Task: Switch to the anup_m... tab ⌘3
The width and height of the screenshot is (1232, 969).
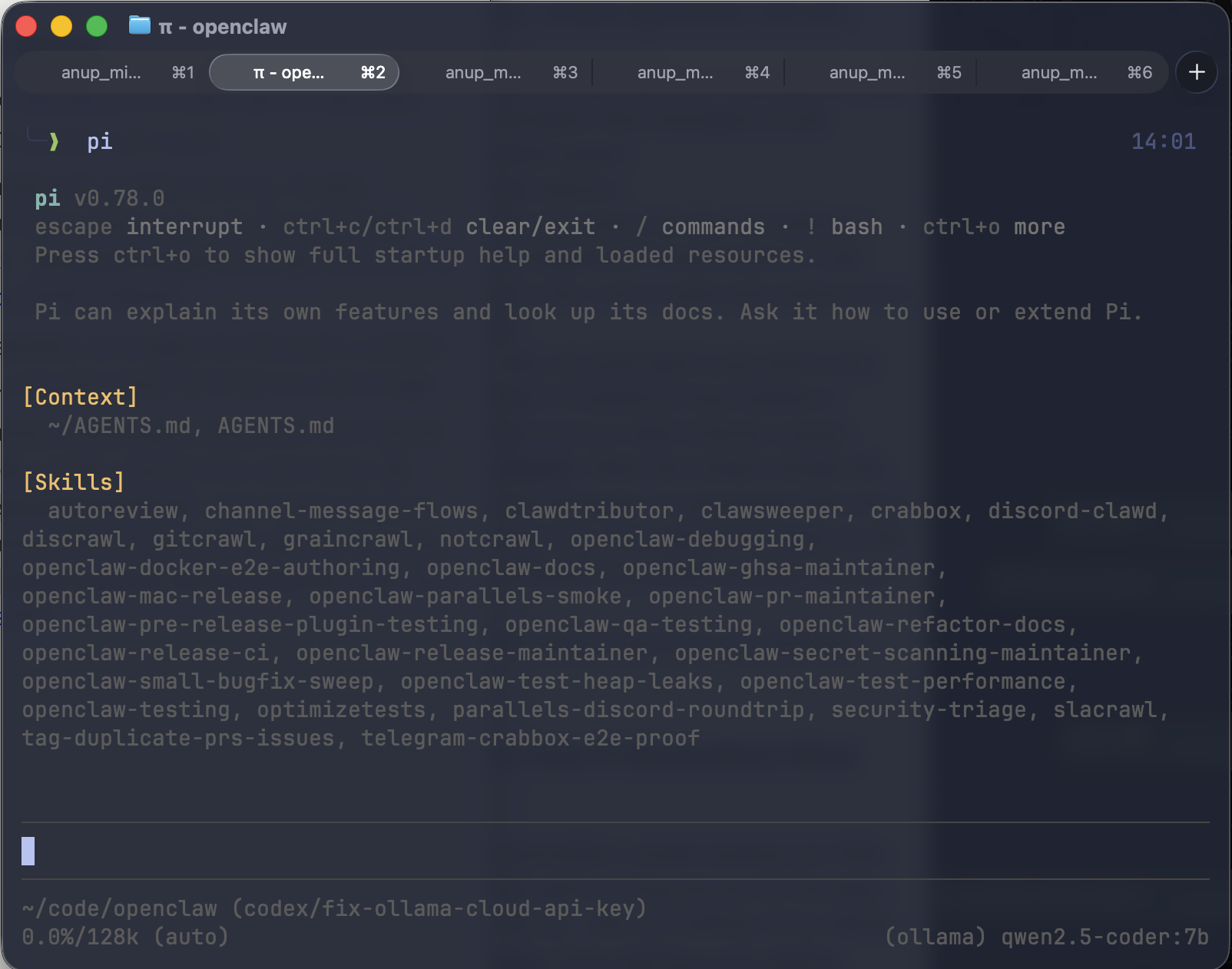Action: (496, 72)
